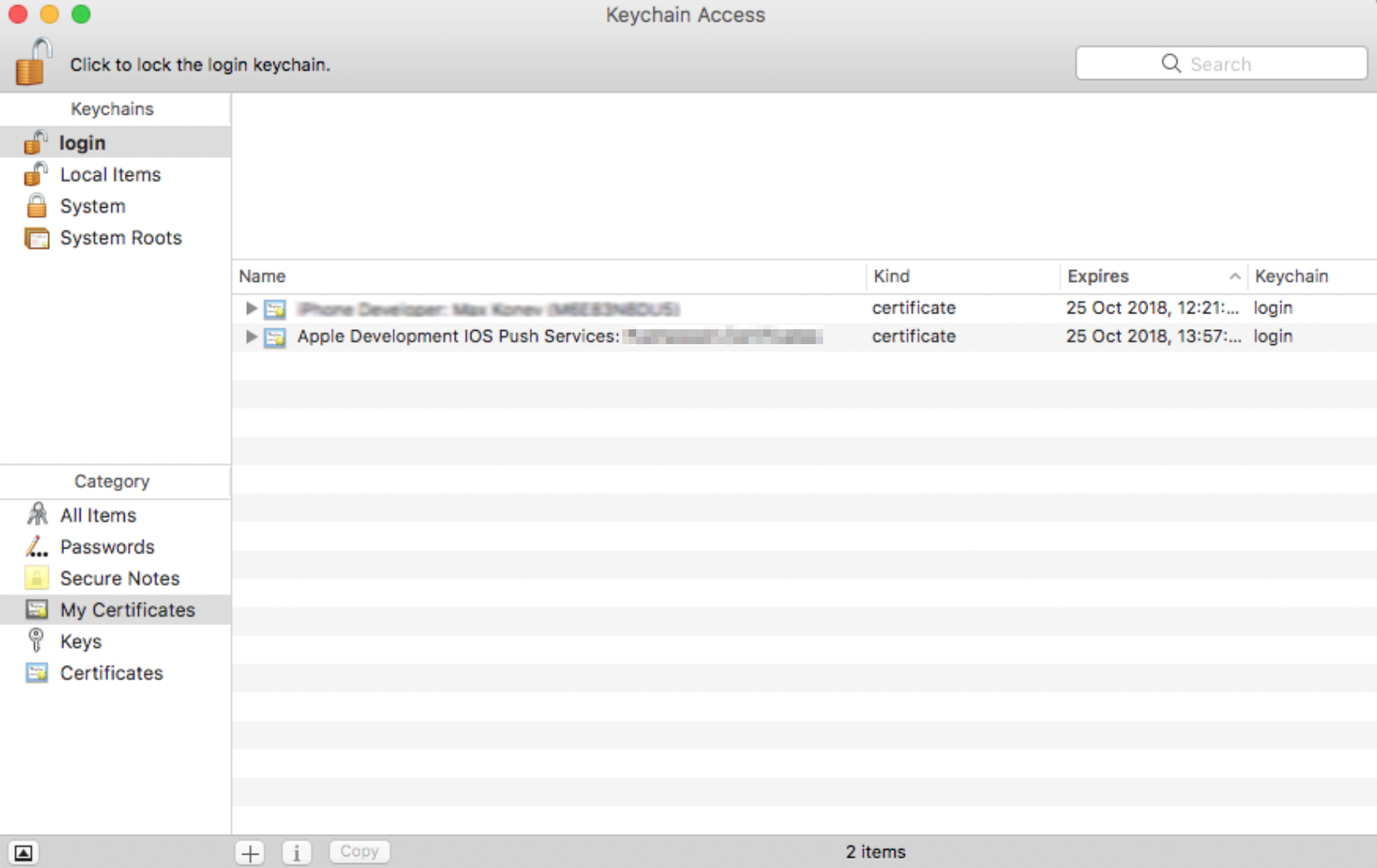Sort by the Expires column header

[1153, 276]
